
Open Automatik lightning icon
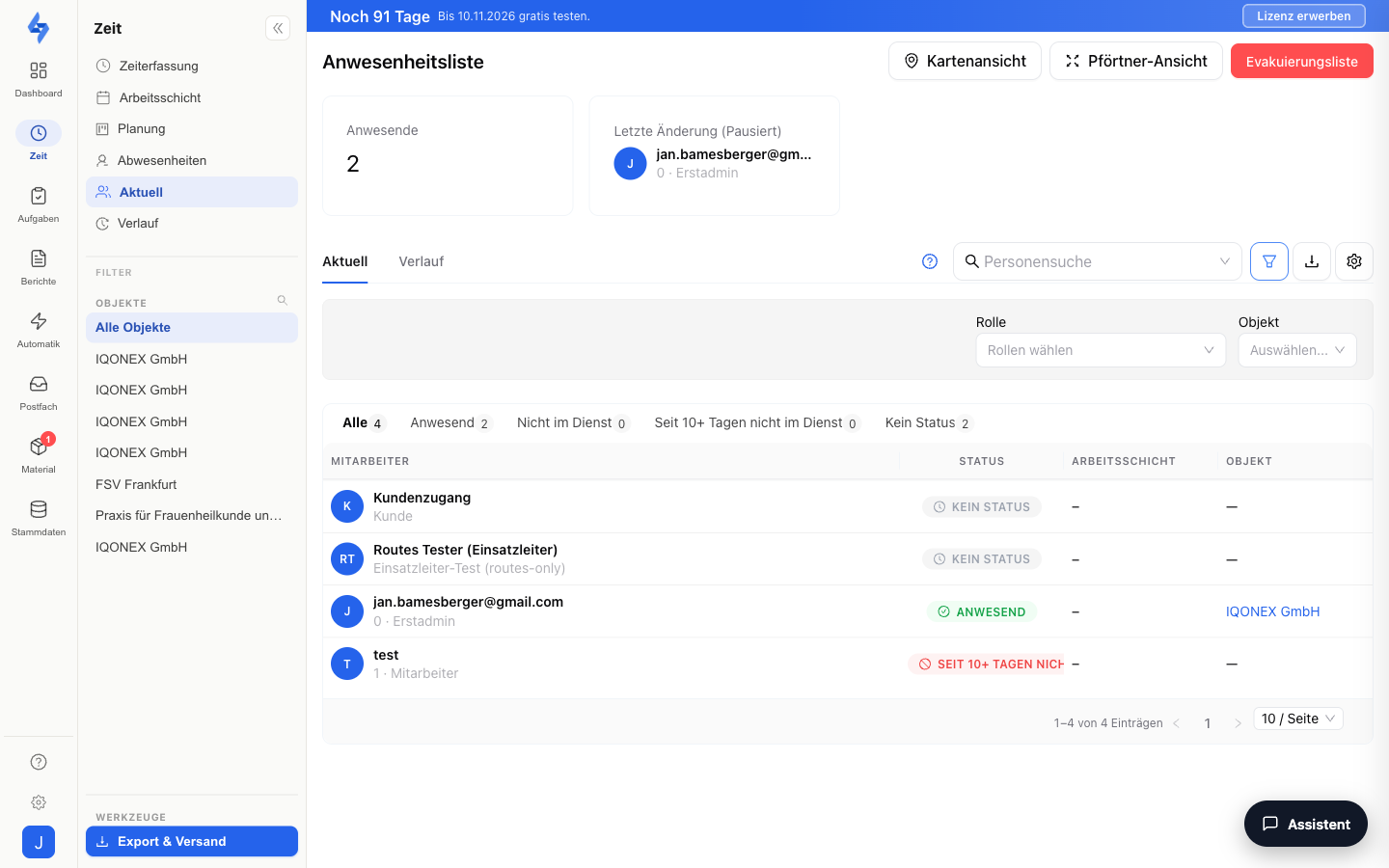pyautogui.click(x=39, y=321)
